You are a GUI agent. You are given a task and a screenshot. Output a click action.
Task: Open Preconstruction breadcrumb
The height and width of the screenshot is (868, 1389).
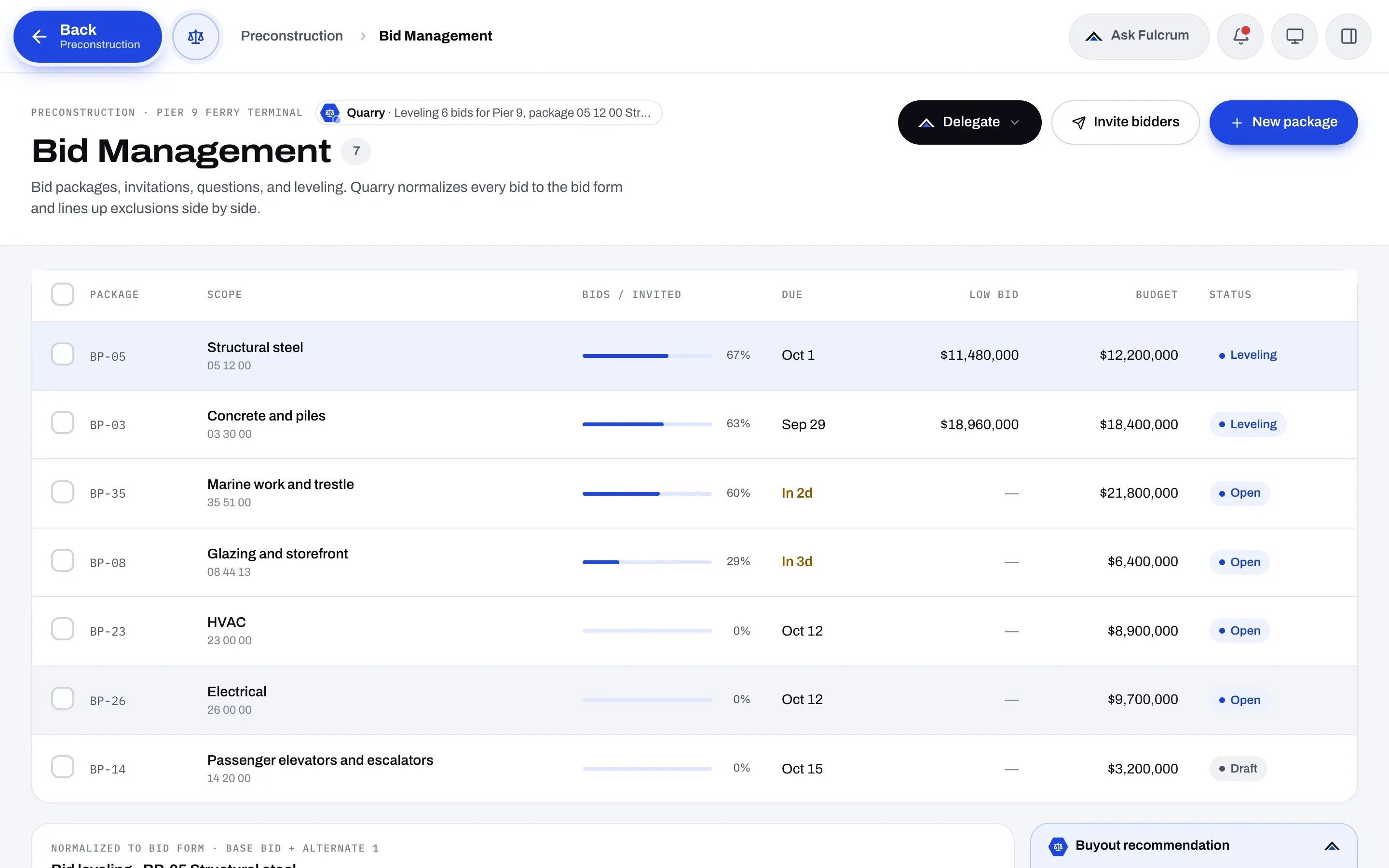point(292,36)
